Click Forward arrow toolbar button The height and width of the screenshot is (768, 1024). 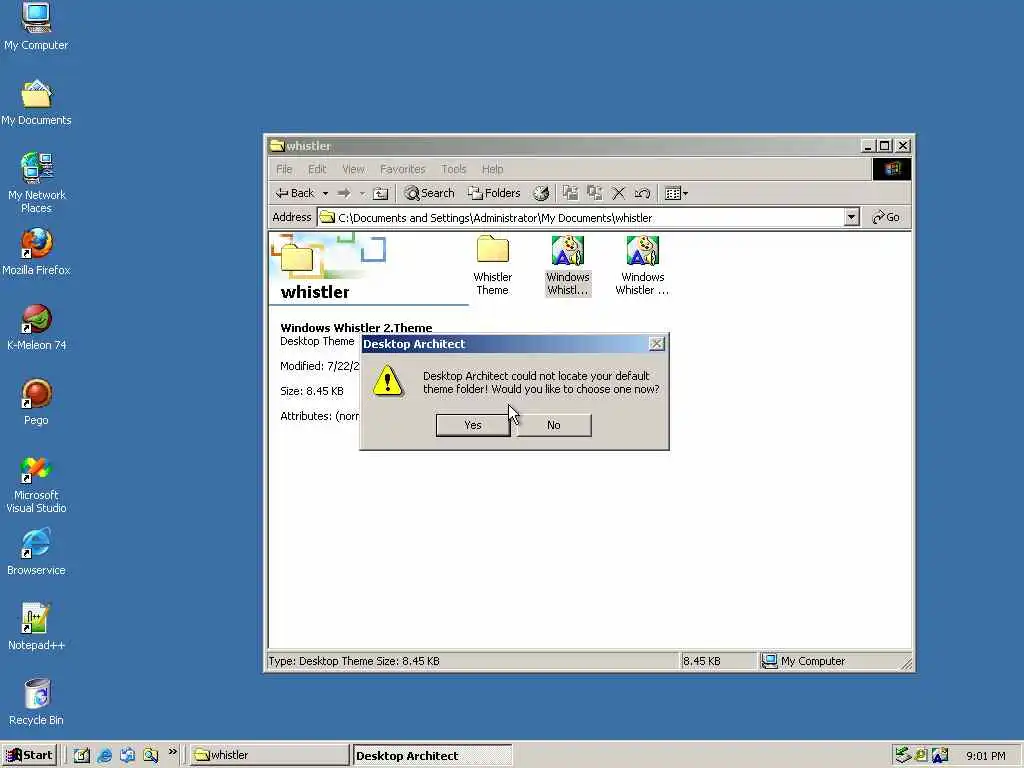[x=344, y=193]
